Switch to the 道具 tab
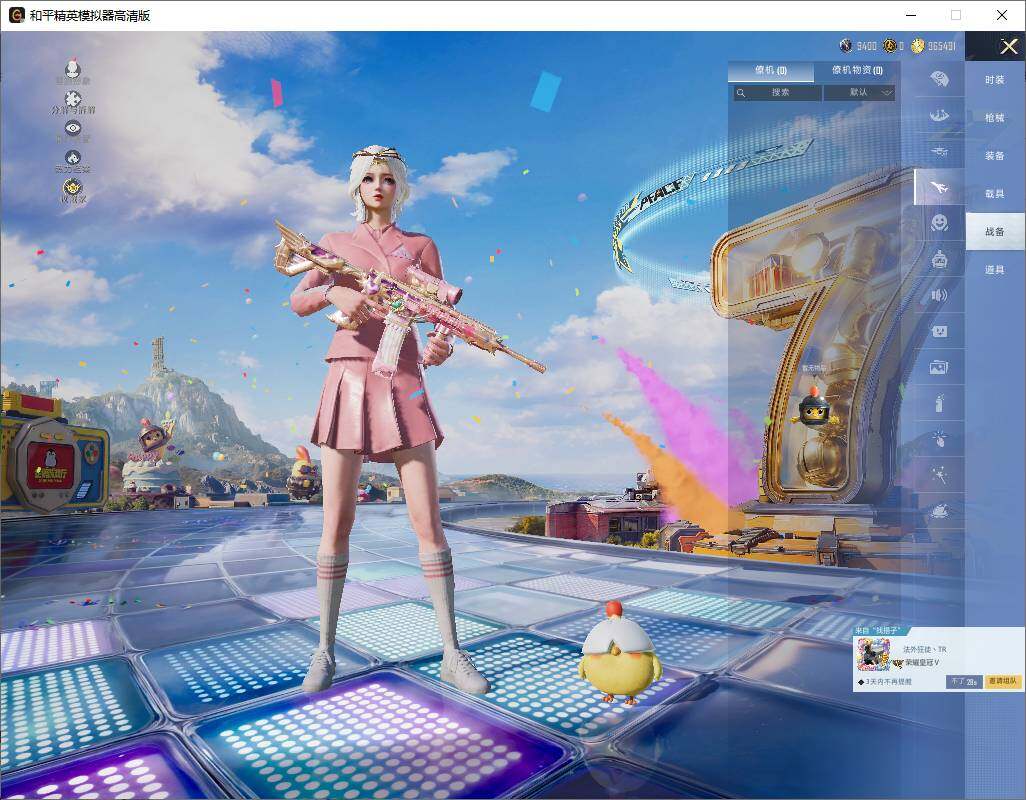The width and height of the screenshot is (1026, 800). click(995, 270)
